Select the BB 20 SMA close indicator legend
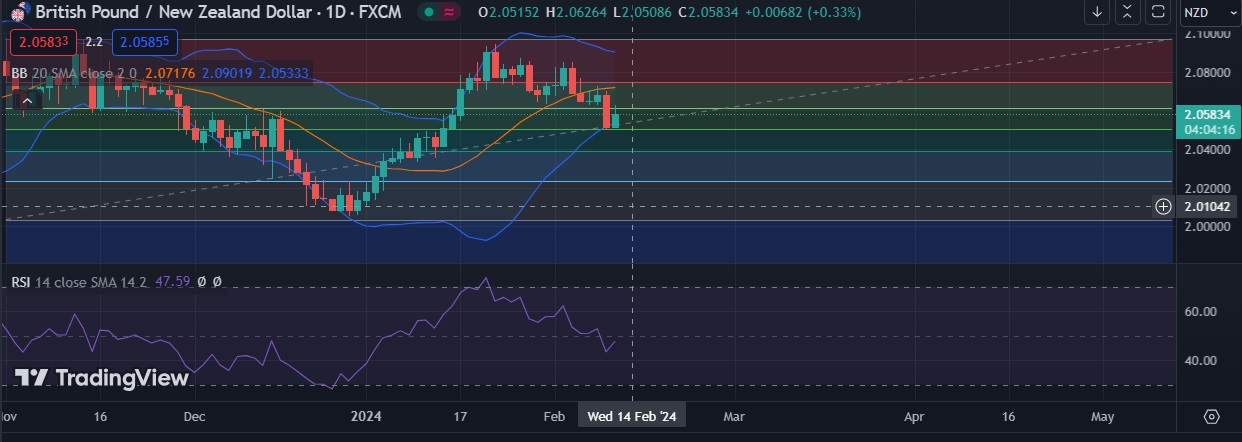1242x442 pixels. 76,73
